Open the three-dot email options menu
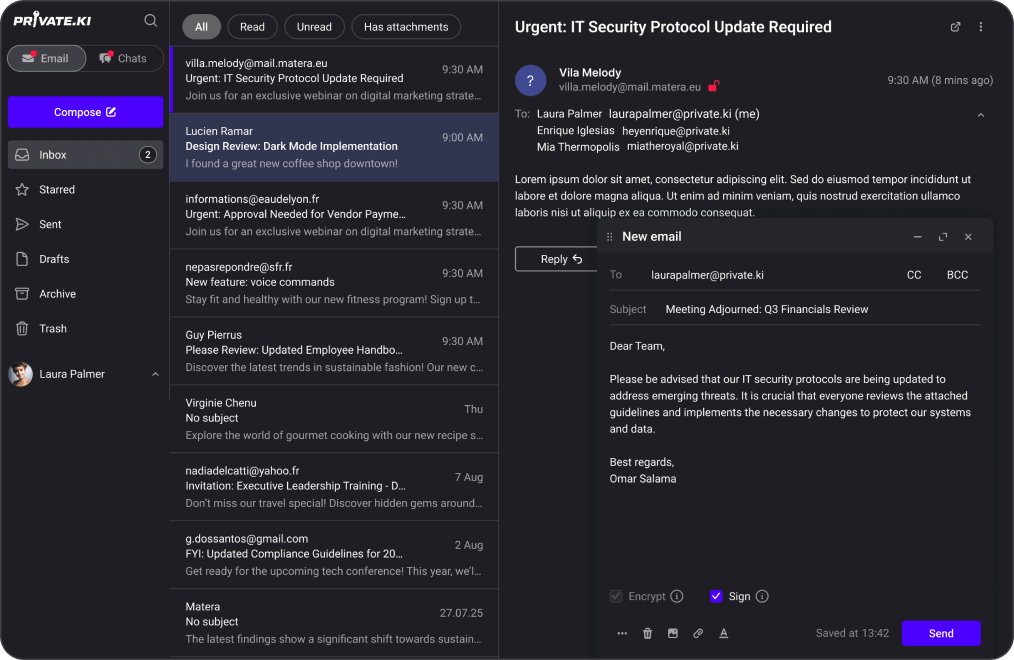The width and height of the screenshot is (1014, 660). click(980, 27)
